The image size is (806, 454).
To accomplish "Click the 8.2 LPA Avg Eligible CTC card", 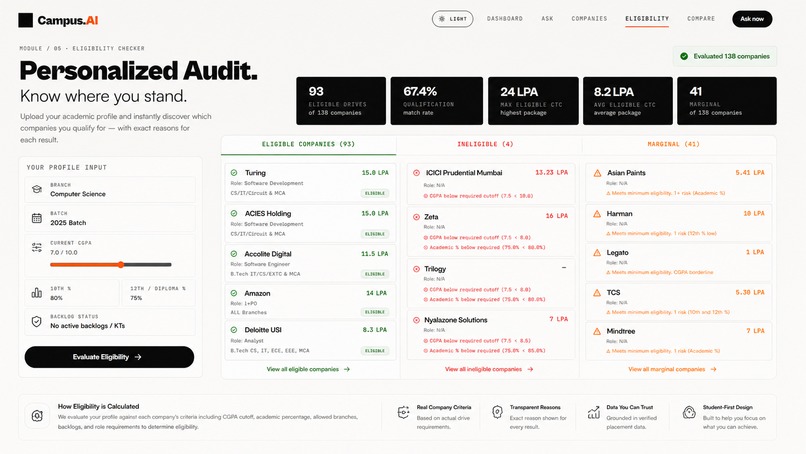I will point(628,101).
